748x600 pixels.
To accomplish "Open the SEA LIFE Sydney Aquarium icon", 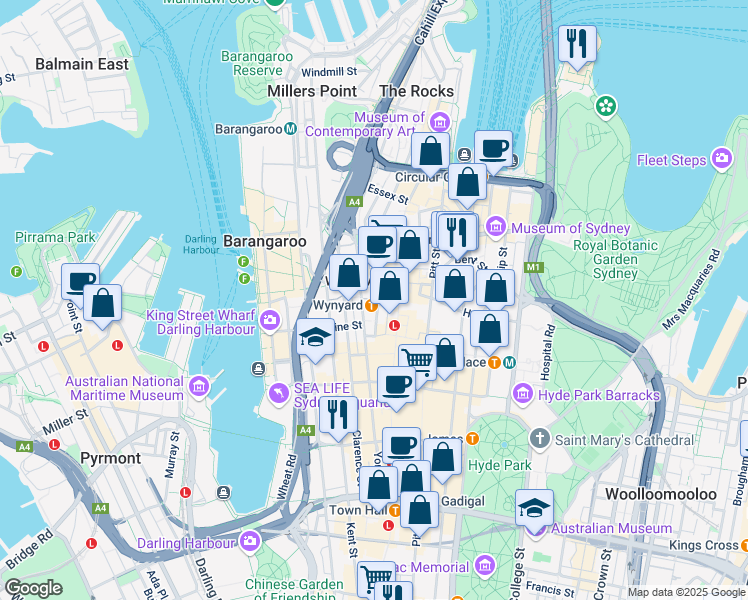I will 279,394.
